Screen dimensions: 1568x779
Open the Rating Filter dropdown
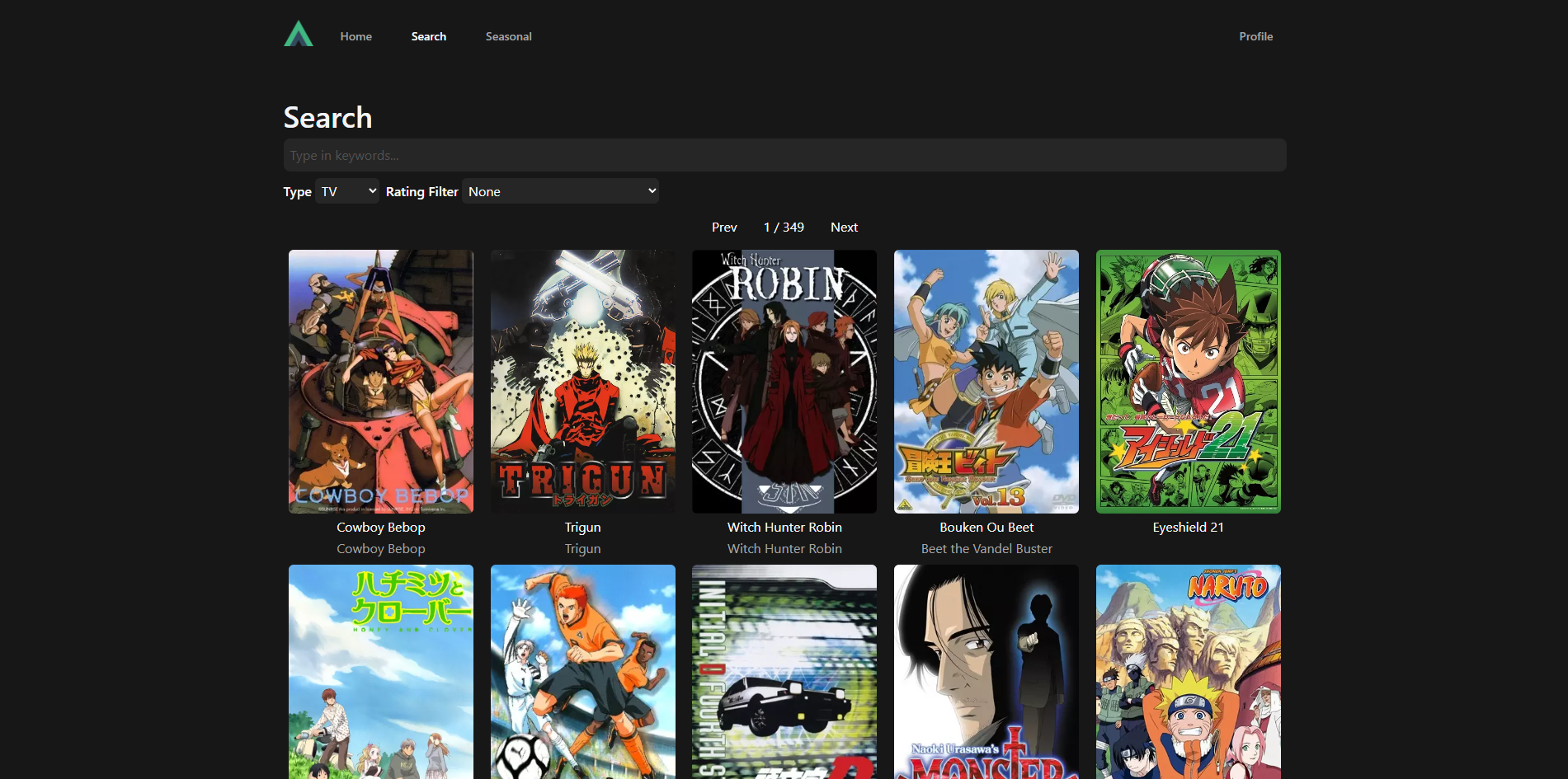click(x=560, y=191)
